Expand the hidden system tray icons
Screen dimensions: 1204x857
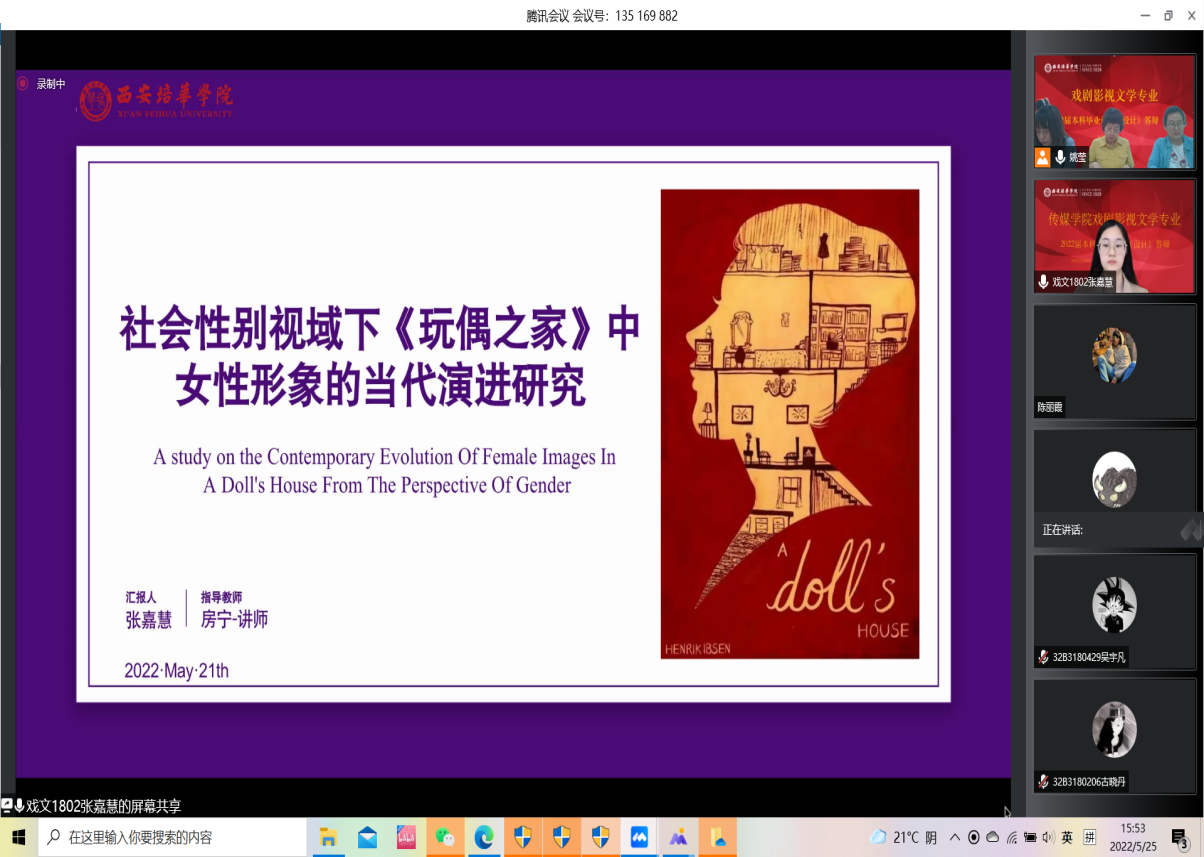coord(955,837)
